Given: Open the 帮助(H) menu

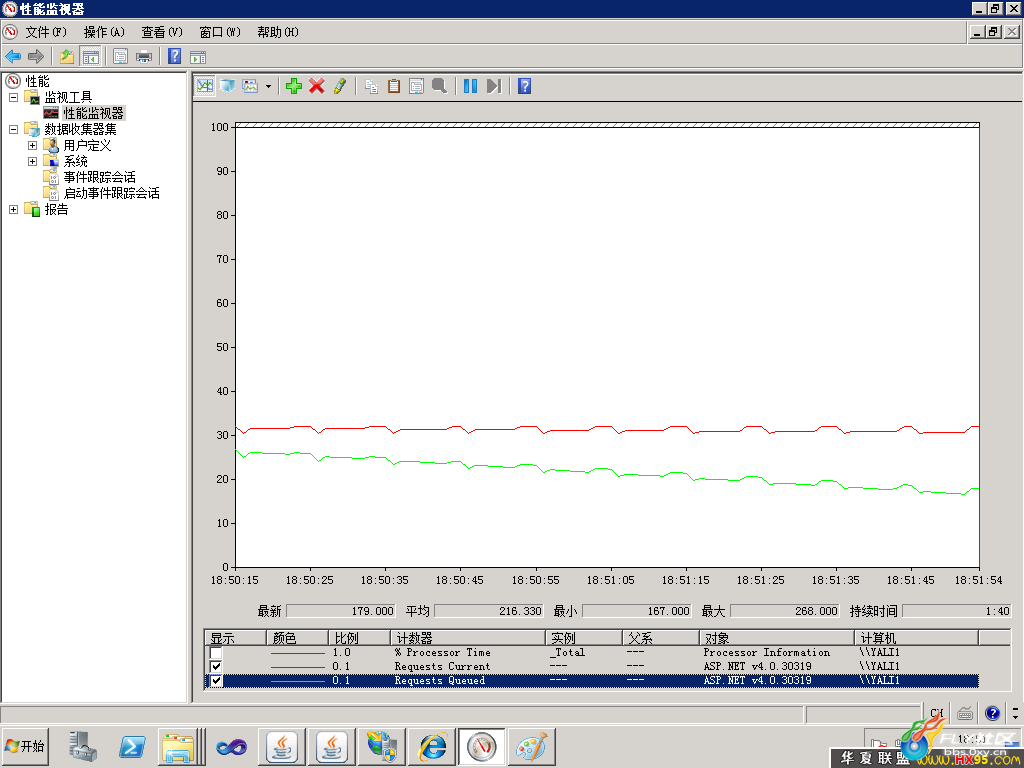Looking at the screenshot, I should [278, 32].
